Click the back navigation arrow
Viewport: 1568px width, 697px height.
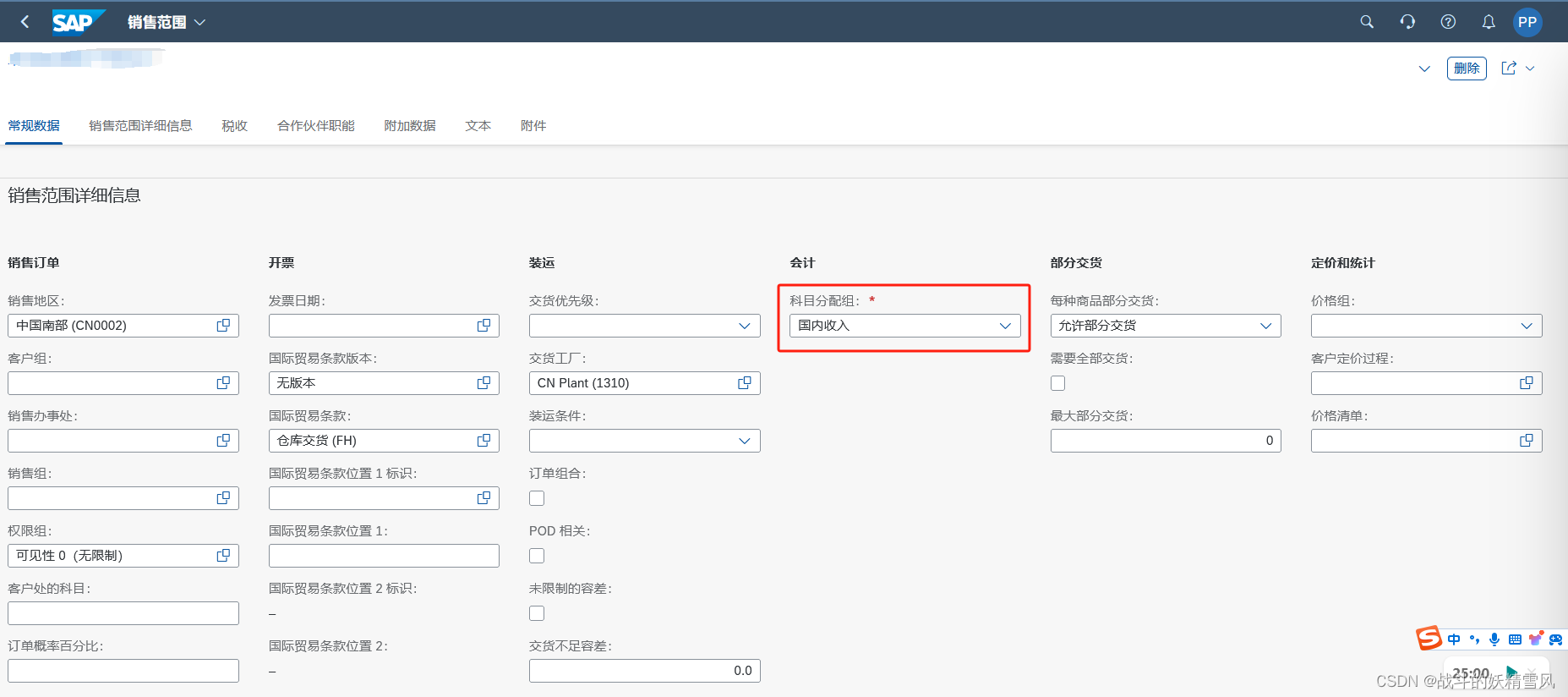click(25, 22)
